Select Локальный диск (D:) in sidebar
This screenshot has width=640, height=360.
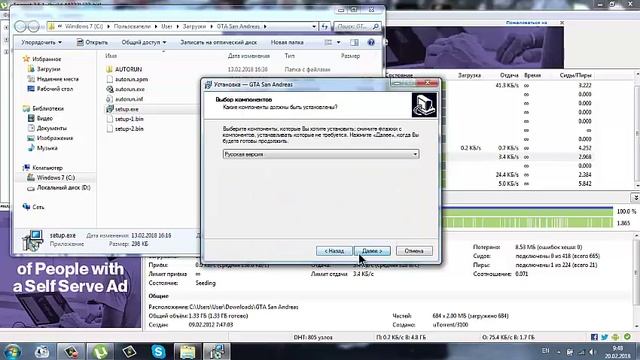[63, 188]
